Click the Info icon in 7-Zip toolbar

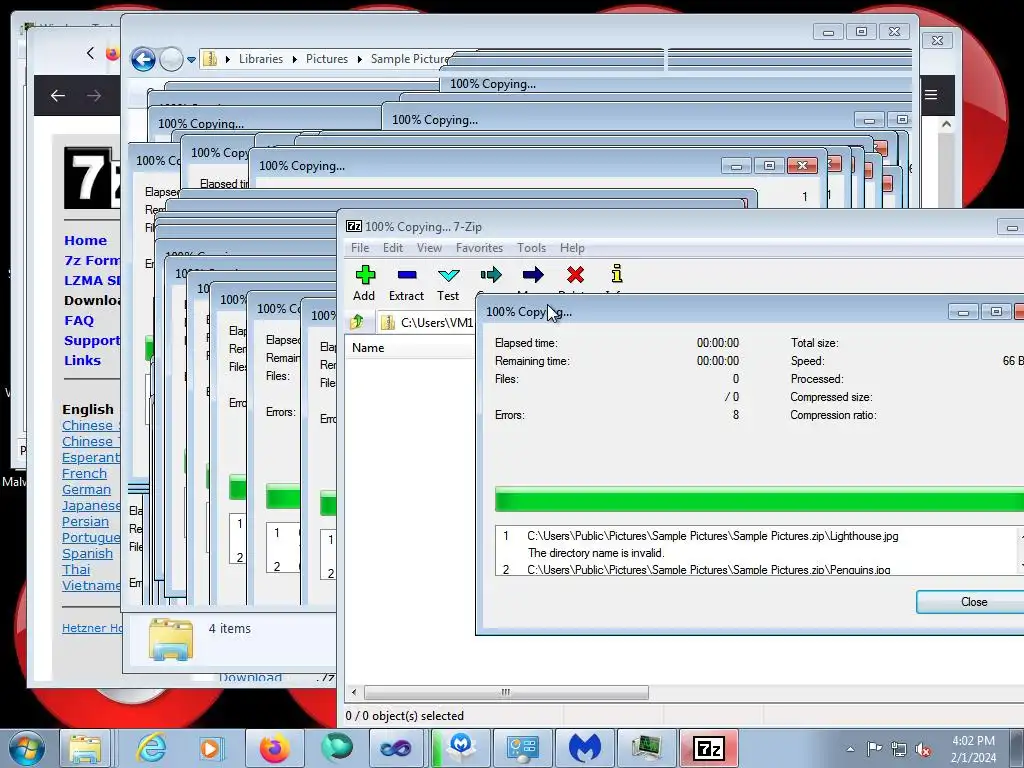click(x=616, y=274)
